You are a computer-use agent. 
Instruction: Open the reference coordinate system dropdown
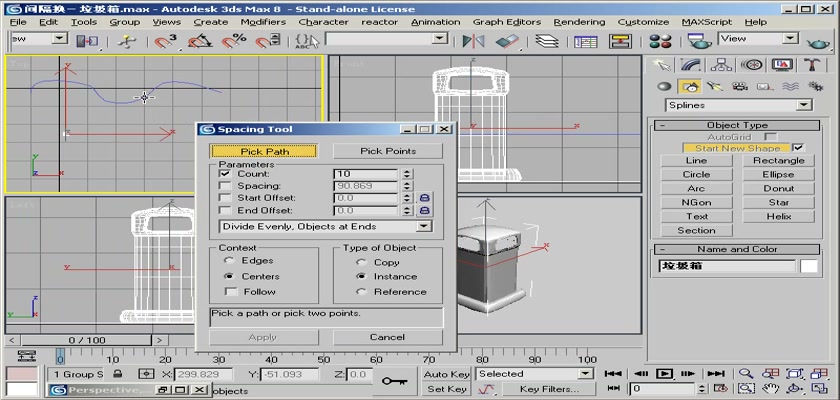point(39,39)
